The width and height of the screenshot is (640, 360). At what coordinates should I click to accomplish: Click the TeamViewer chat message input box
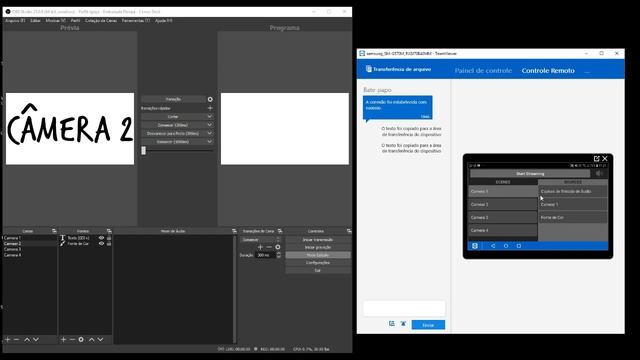[404, 308]
